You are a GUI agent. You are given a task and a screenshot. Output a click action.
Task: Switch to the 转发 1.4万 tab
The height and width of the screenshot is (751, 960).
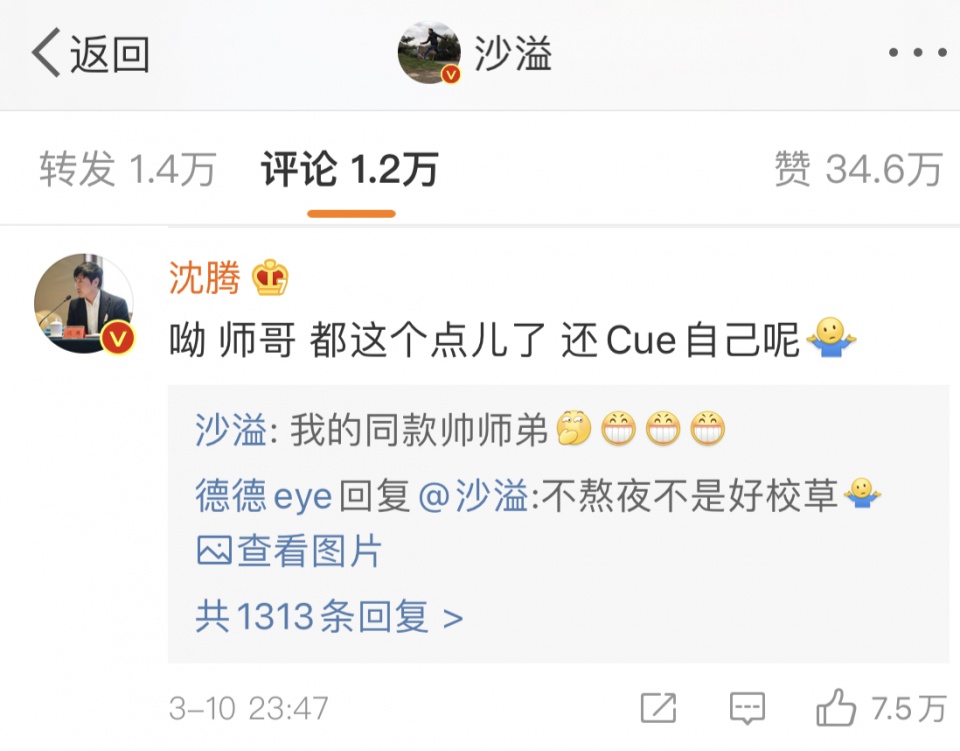(127, 169)
